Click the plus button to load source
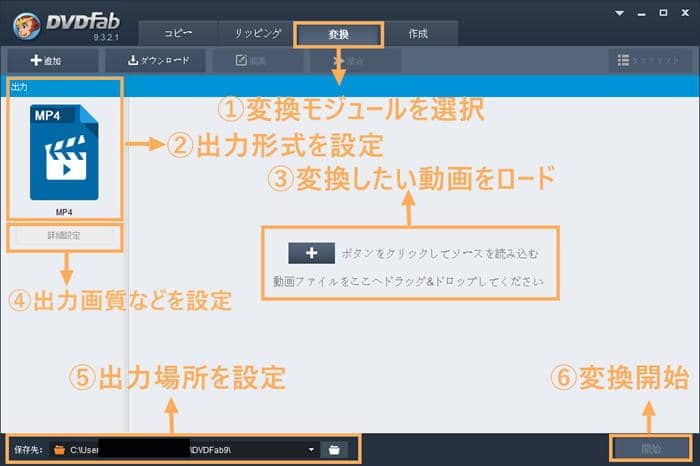 pyautogui.click(x=310, y=252)
